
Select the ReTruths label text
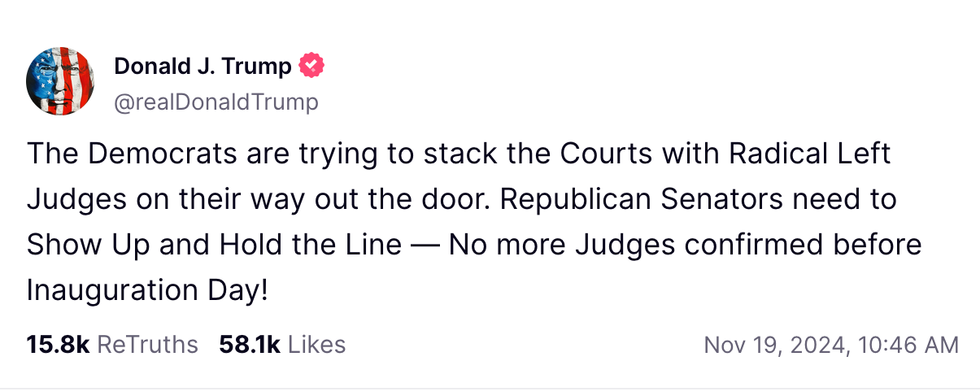click(x=148, y=345)
